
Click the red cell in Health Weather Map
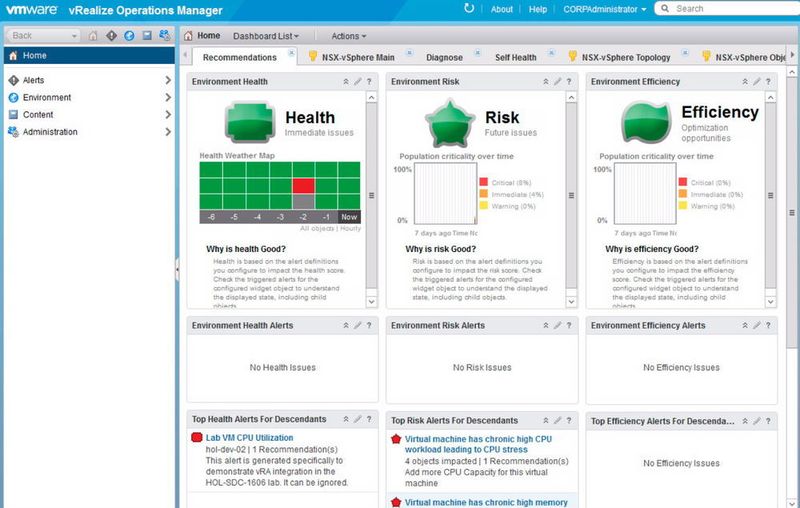[303, 185]
